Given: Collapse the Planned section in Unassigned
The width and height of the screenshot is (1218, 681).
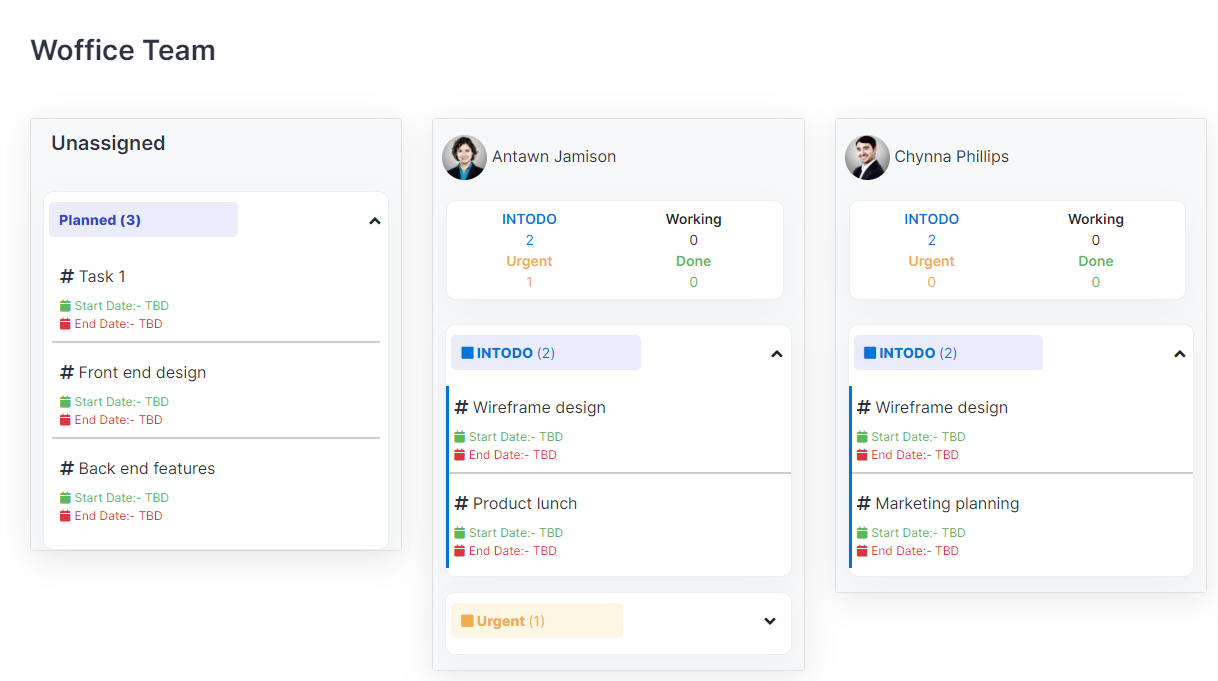Looking at the screenshot, I should (374, 220).
